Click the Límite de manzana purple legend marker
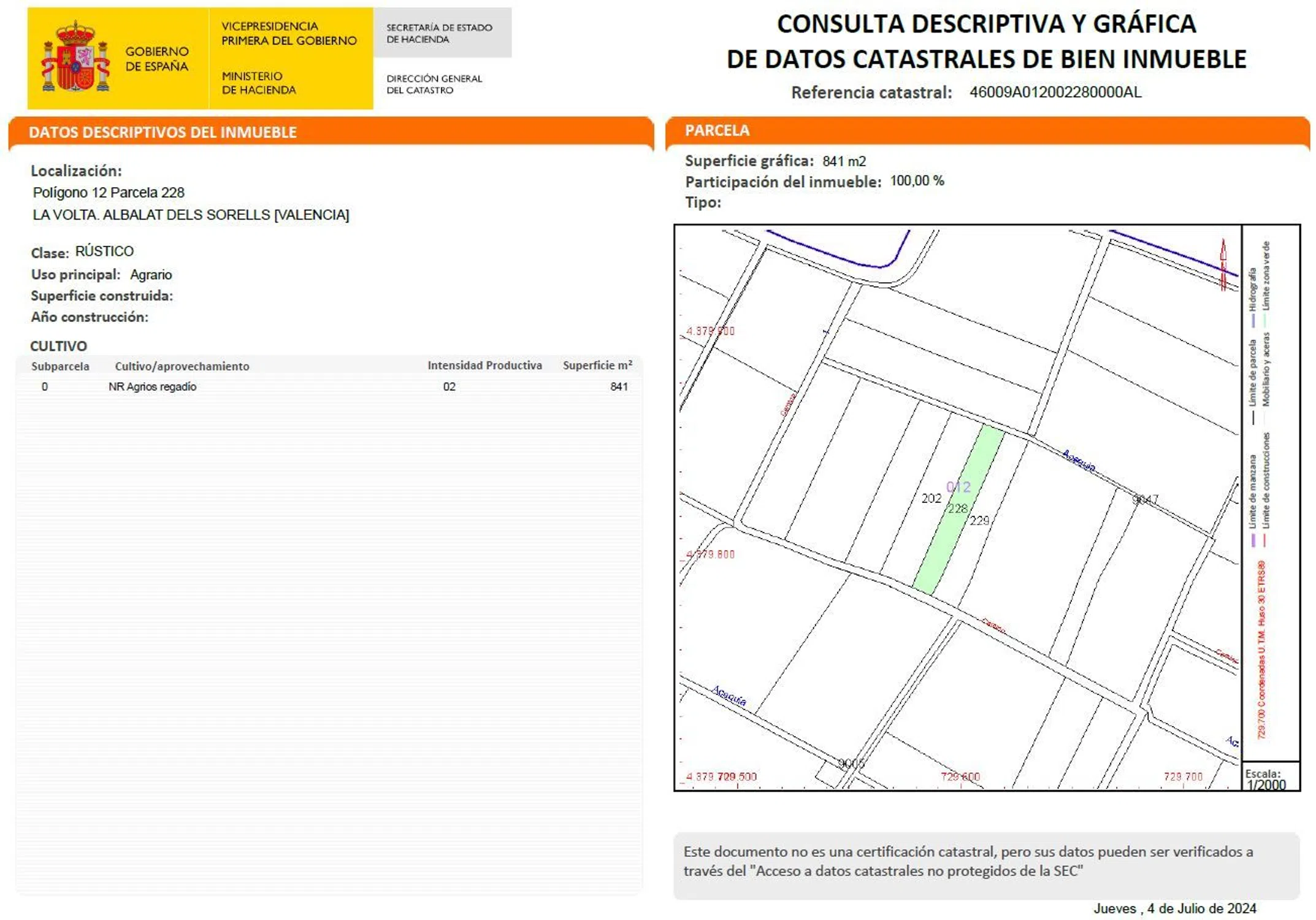This screenshot has width=1316, height=920. pyautogui.click(x=1253, y=540)
